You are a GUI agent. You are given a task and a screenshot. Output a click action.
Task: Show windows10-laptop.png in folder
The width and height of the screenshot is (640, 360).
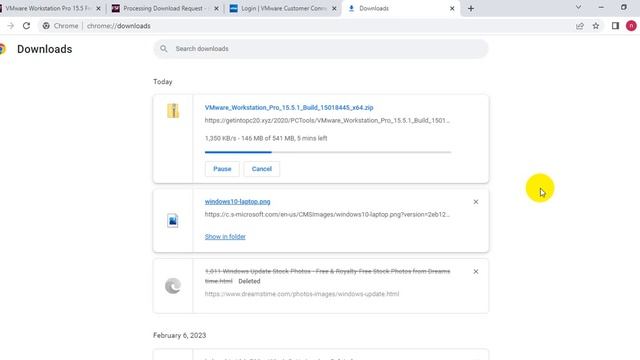tap(225, 237)
